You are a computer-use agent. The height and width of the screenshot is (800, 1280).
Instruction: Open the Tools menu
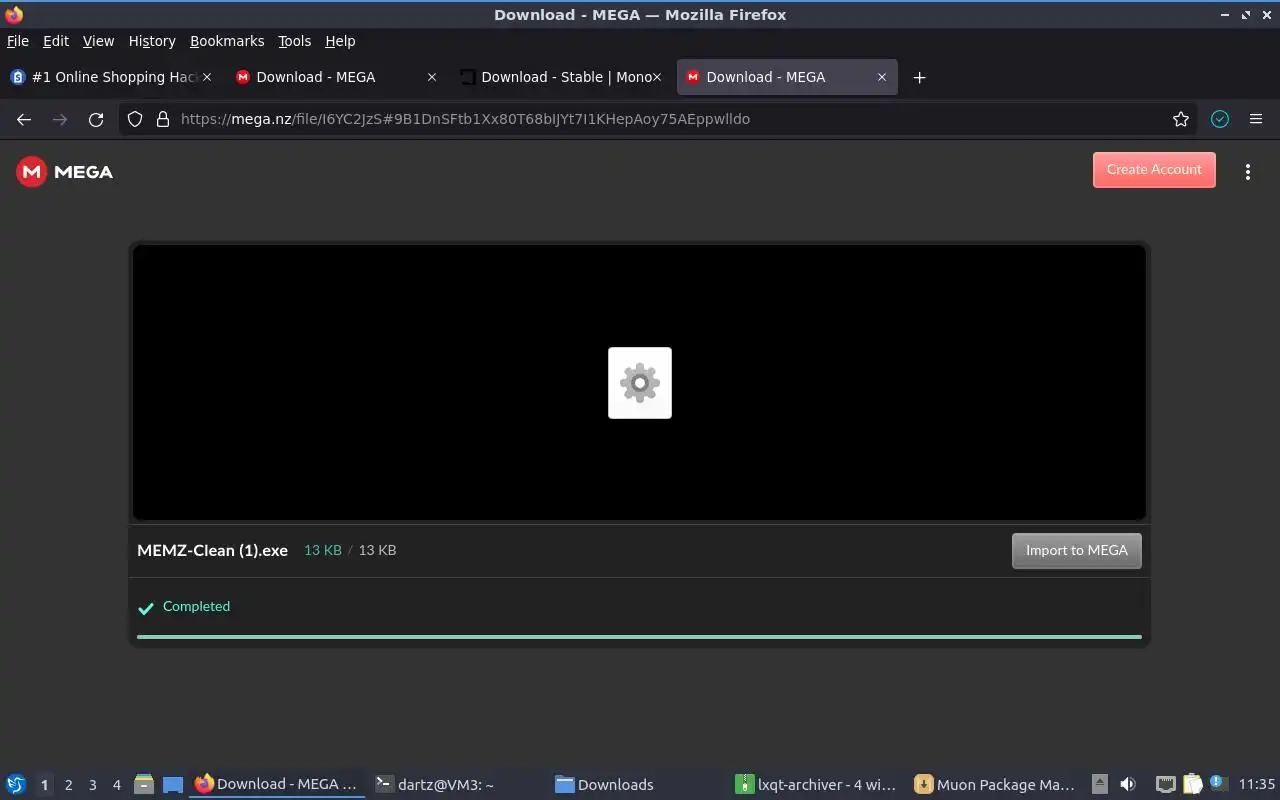coord(294,41)
